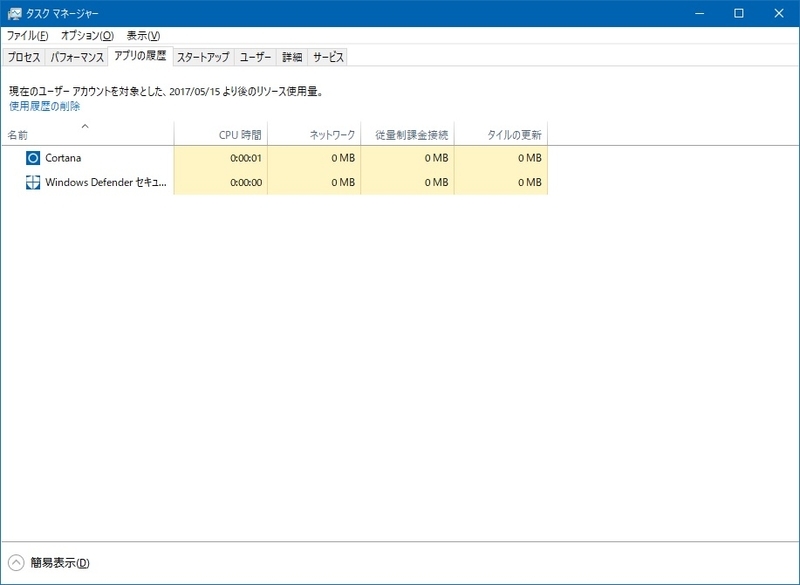Click Cortana ネットワーク 0 MB cell
The width and height of the screenshot is (800, 585).
point(314,158)
